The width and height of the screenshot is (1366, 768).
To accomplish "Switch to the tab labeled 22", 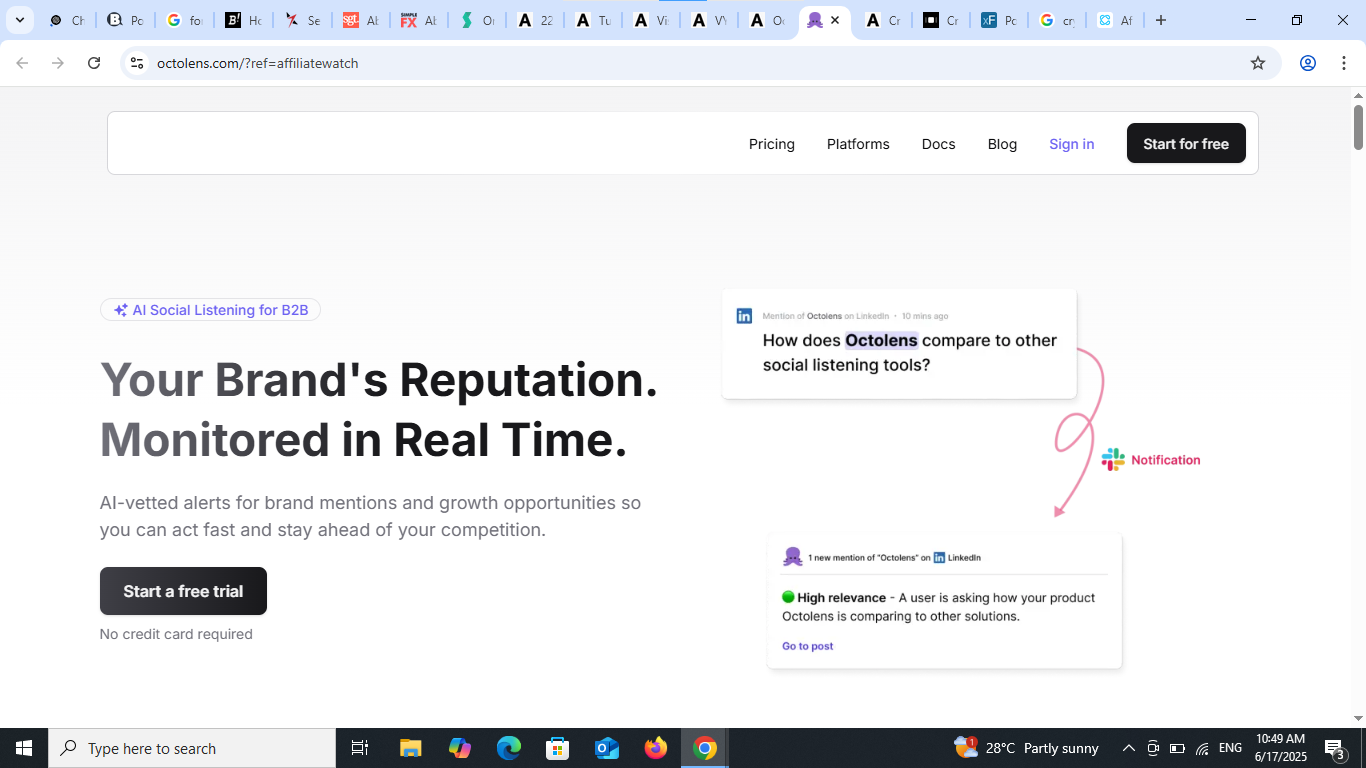I will point(535,20).
